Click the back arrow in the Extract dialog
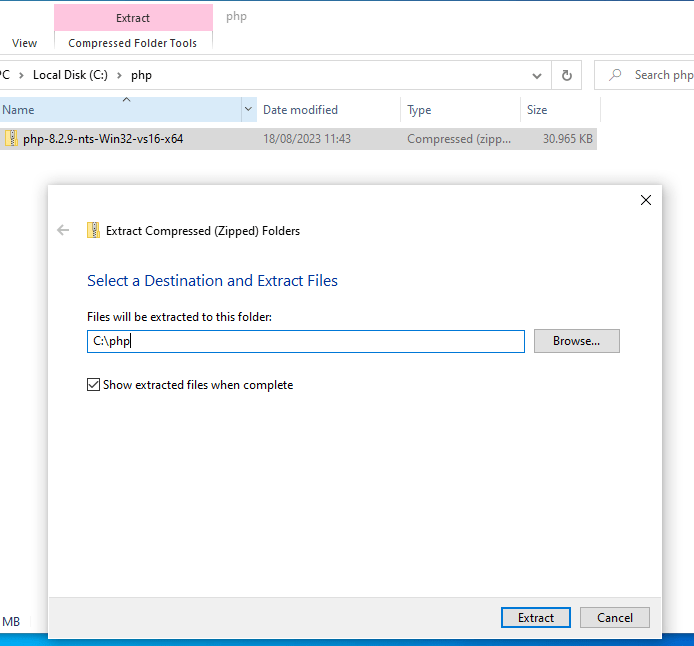Screen dimensions: 694x646 pyautogui.click(x=63, y=230)
